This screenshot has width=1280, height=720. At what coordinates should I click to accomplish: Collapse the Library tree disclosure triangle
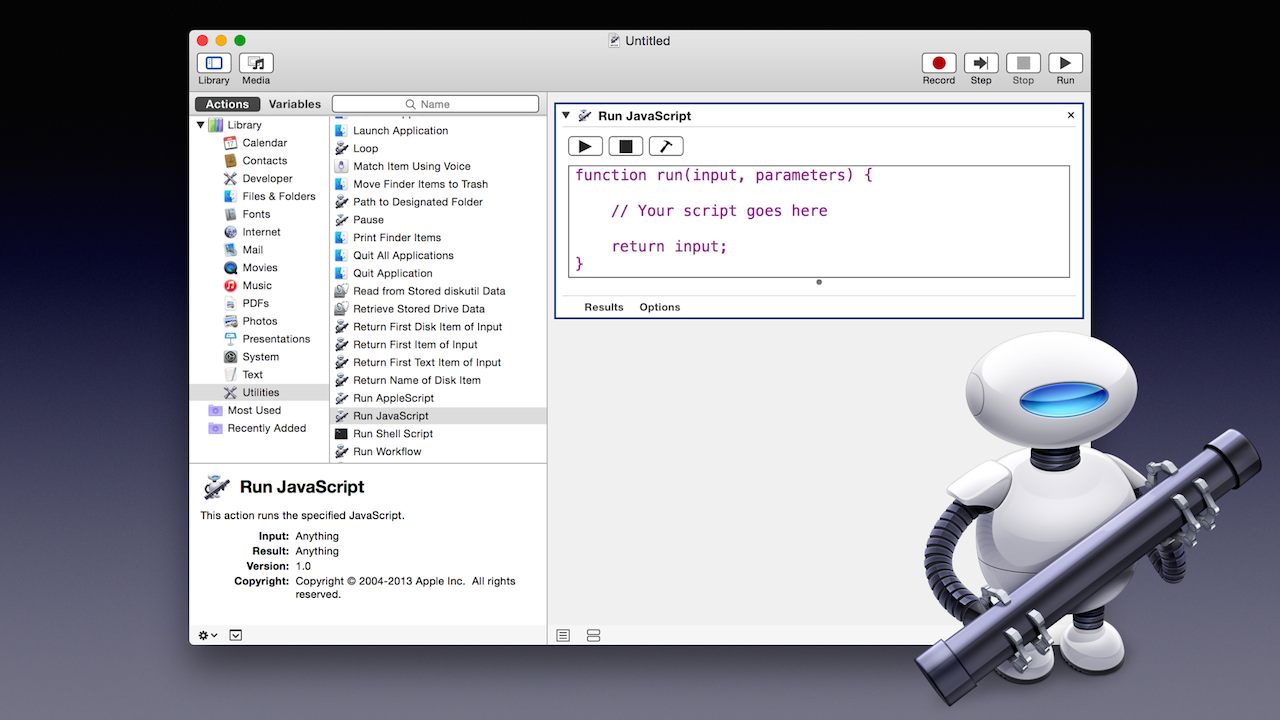[x=200, y=125]
